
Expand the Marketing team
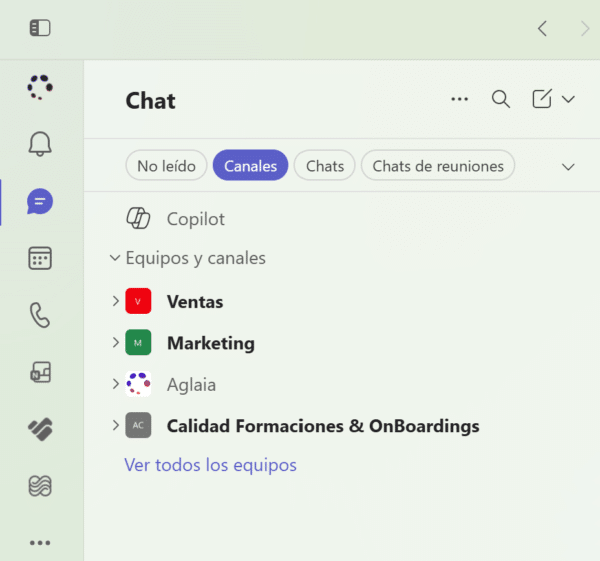pos(116,342)
